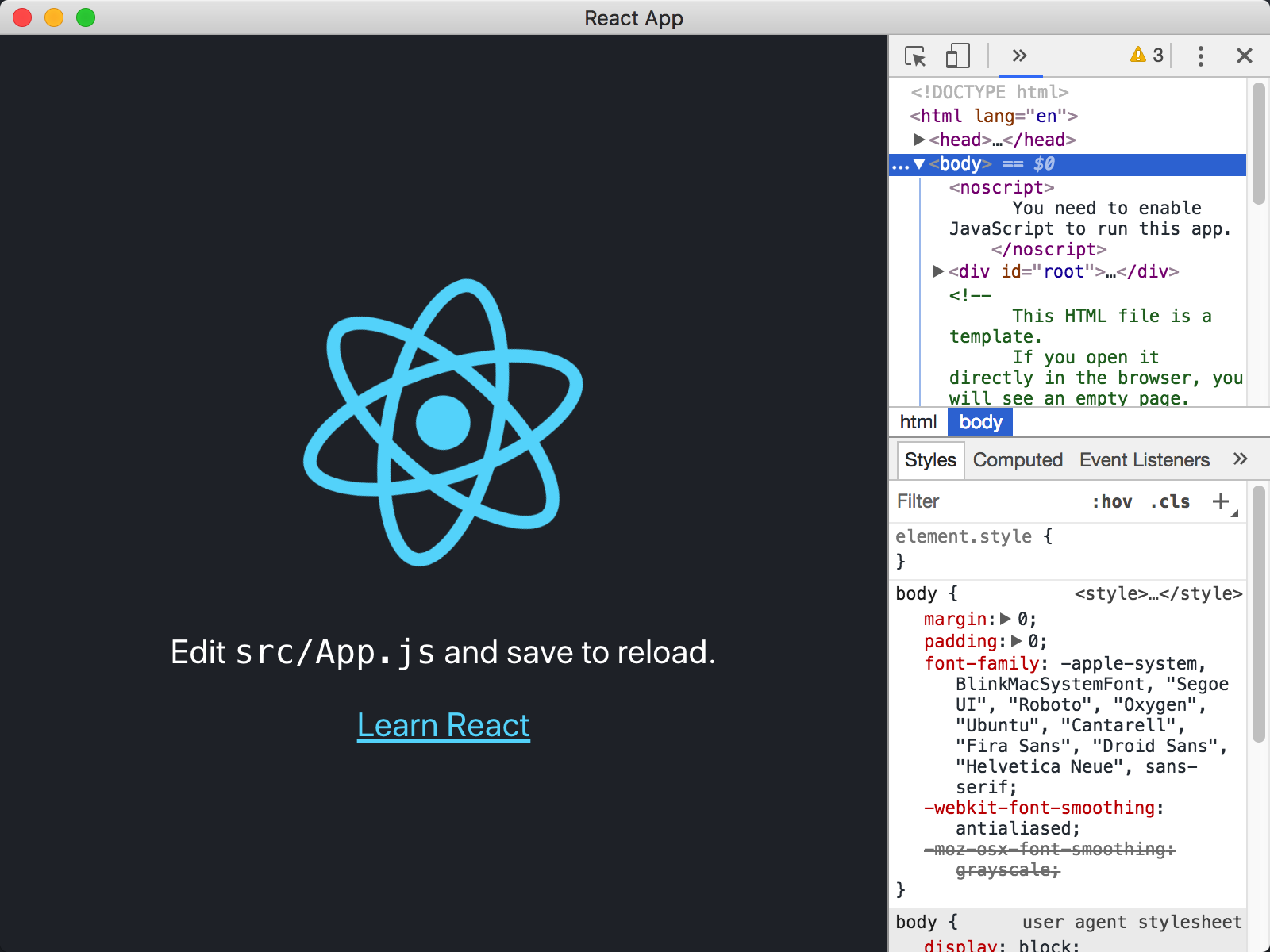Activate the inspect element picker tool
Image resolution: width=1270 pixels, height=952 pixels.
915,56
